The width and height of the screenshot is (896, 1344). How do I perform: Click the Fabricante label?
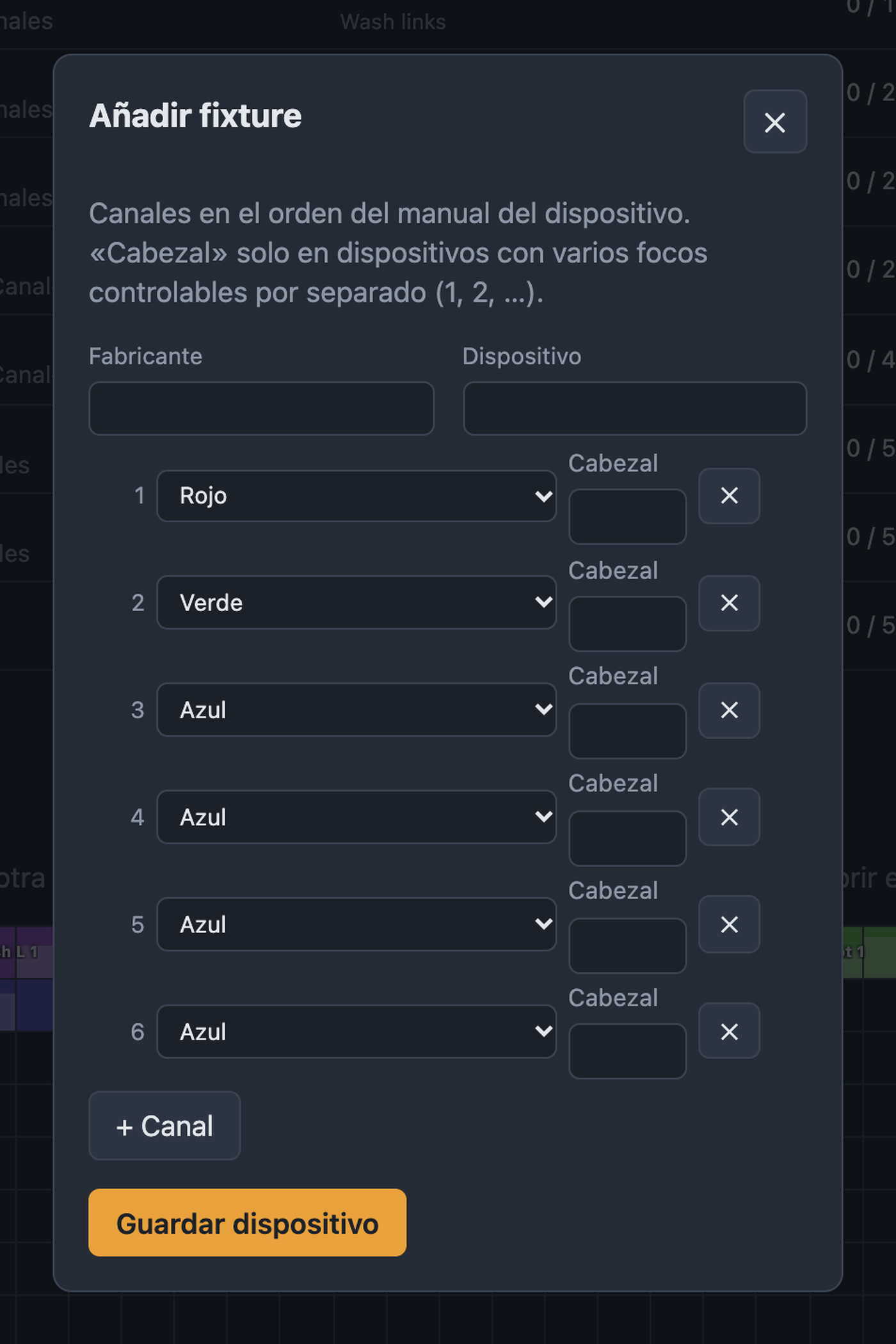click(145, 356)
